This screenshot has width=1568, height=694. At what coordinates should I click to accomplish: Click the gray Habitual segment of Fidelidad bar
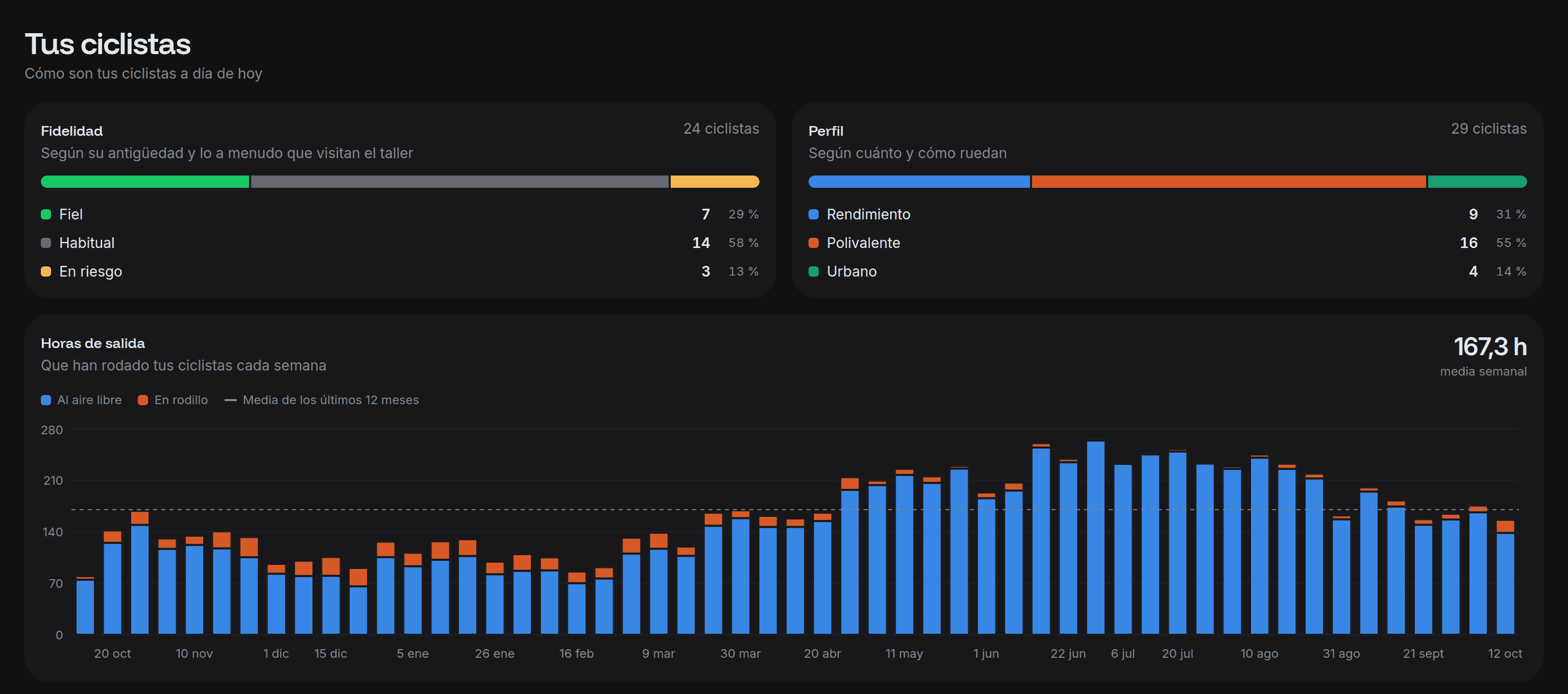pos(459,182)
